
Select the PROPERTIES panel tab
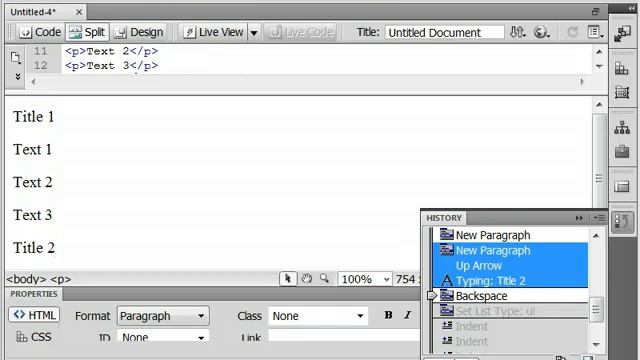[34, 294]
